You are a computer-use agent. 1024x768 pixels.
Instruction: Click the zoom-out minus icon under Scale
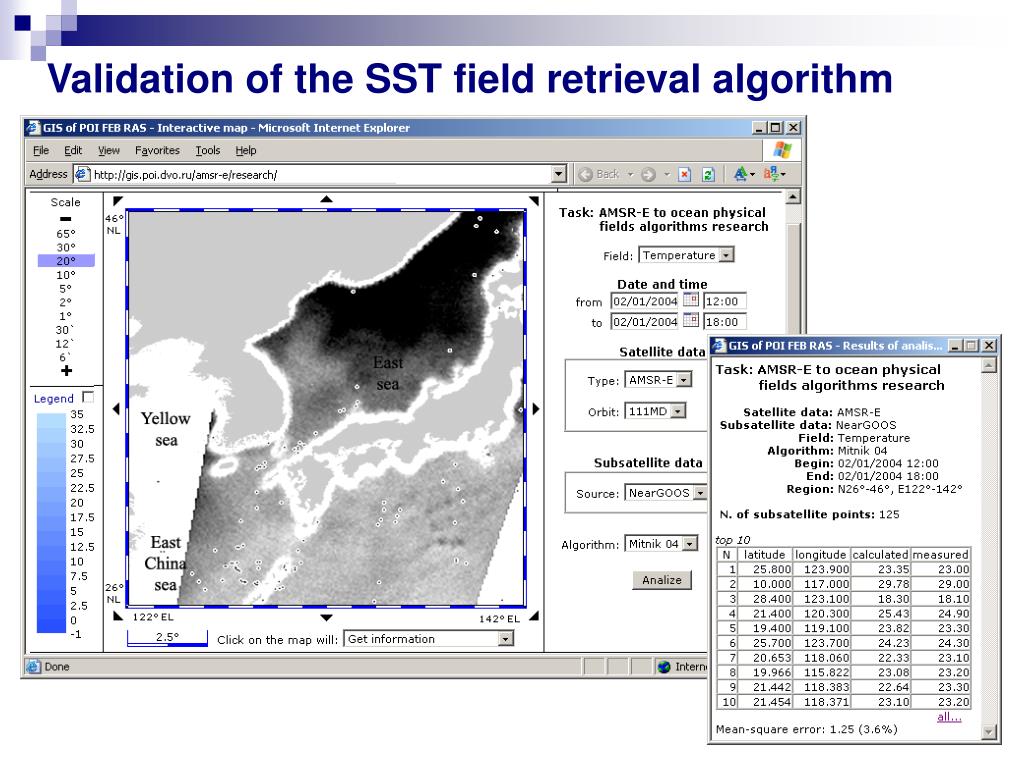65,219
